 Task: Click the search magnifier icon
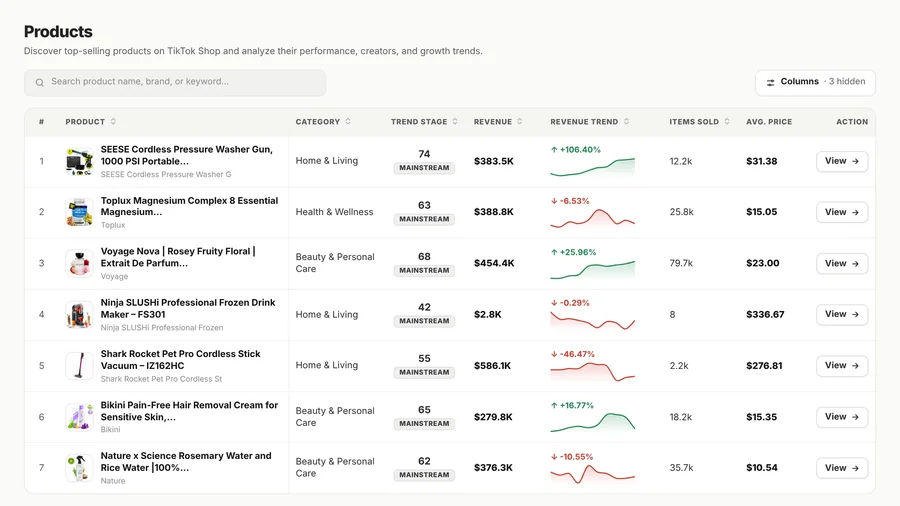click(40, 83)
